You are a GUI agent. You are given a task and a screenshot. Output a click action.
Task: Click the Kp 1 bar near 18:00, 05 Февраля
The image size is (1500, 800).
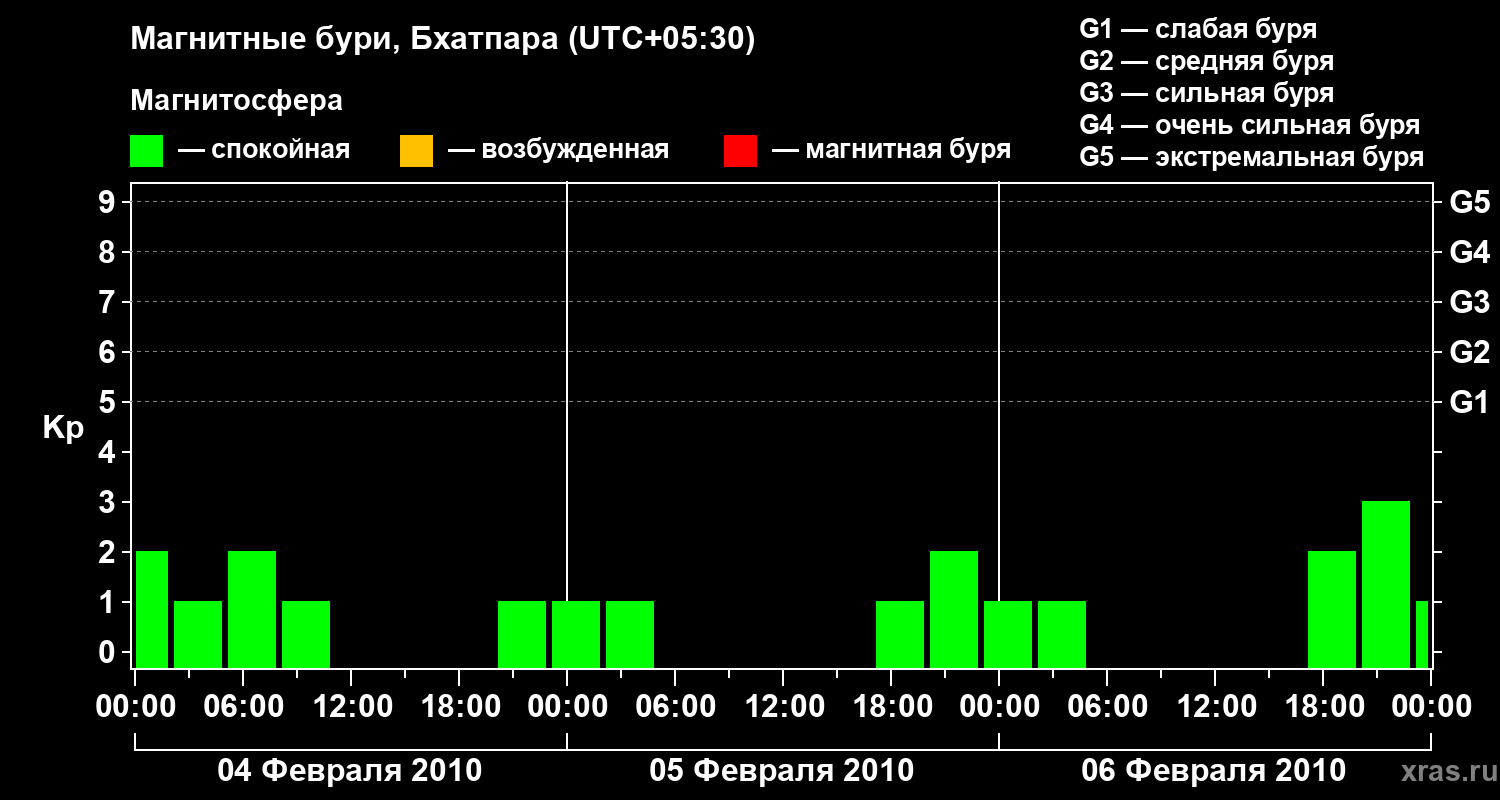point(900,634)
